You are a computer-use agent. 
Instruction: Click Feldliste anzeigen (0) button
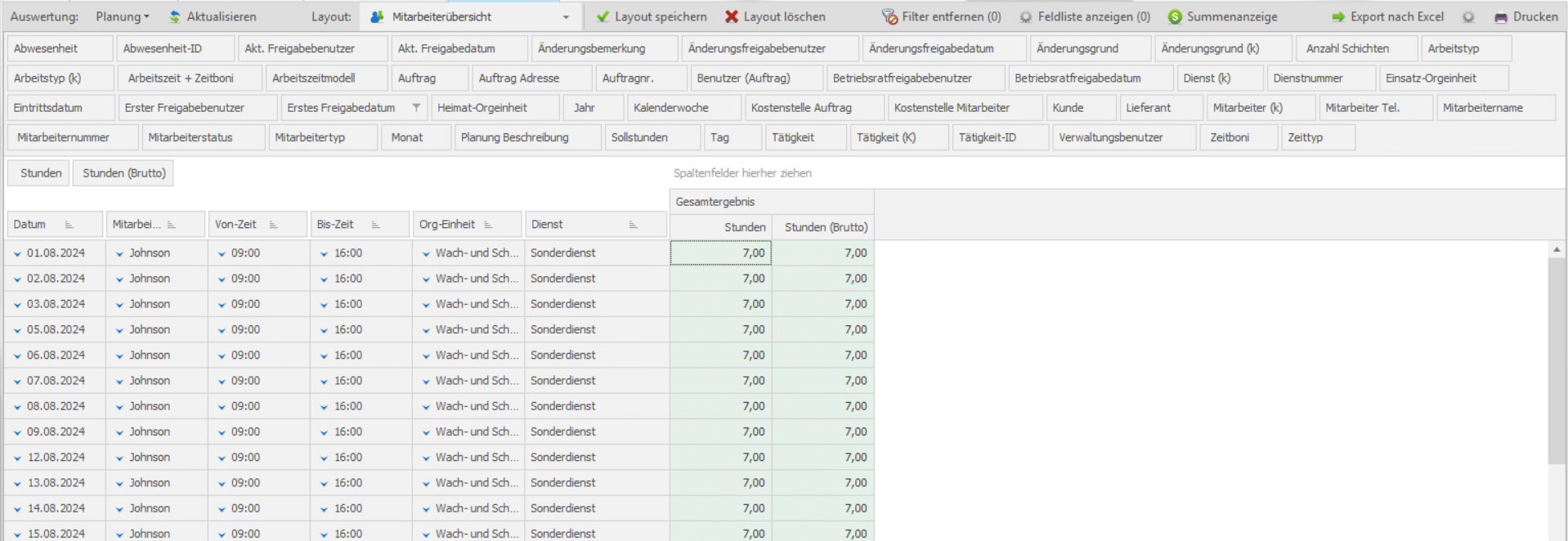tap(1085, 16)
